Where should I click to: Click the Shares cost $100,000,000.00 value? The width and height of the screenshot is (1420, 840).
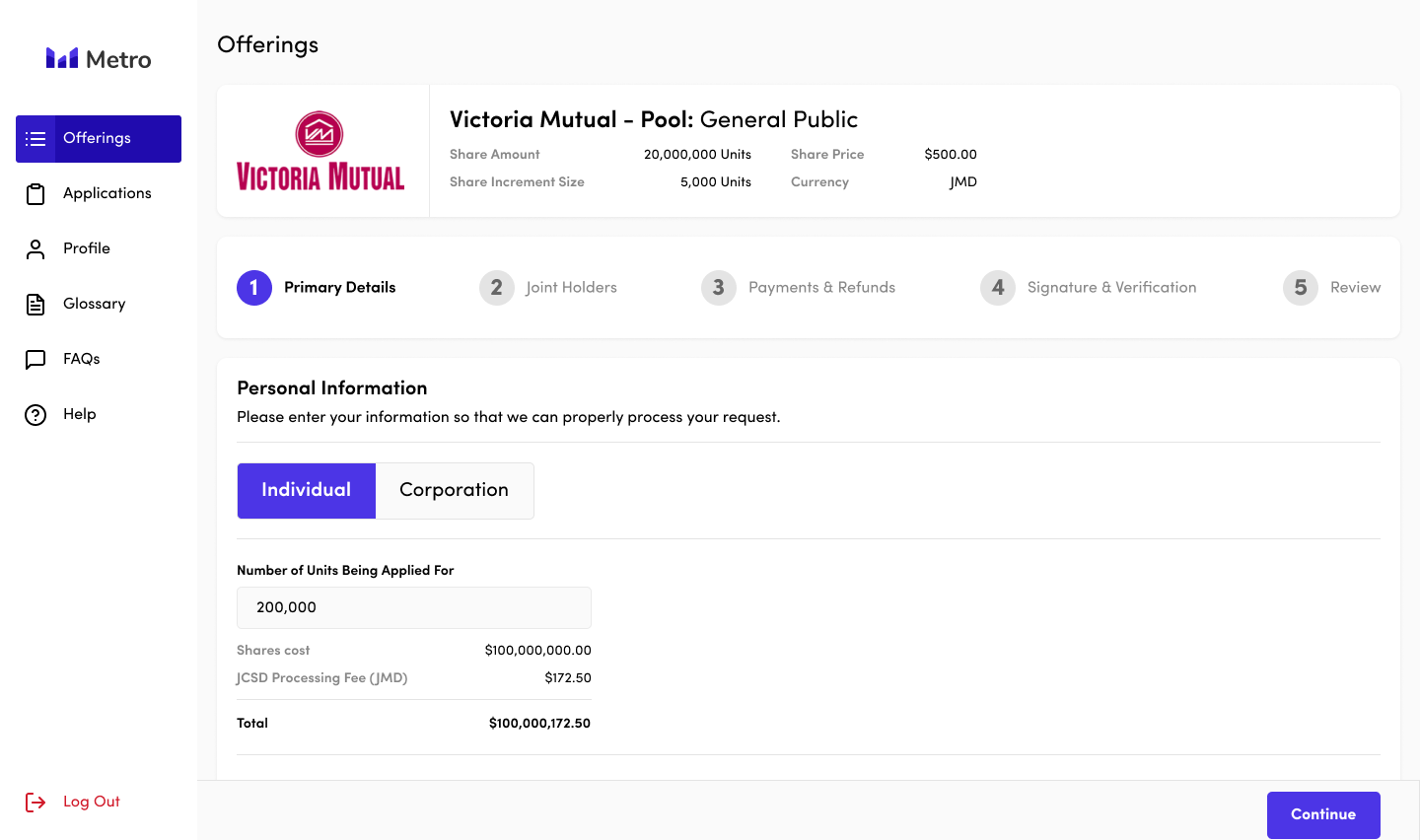point(538,651)
